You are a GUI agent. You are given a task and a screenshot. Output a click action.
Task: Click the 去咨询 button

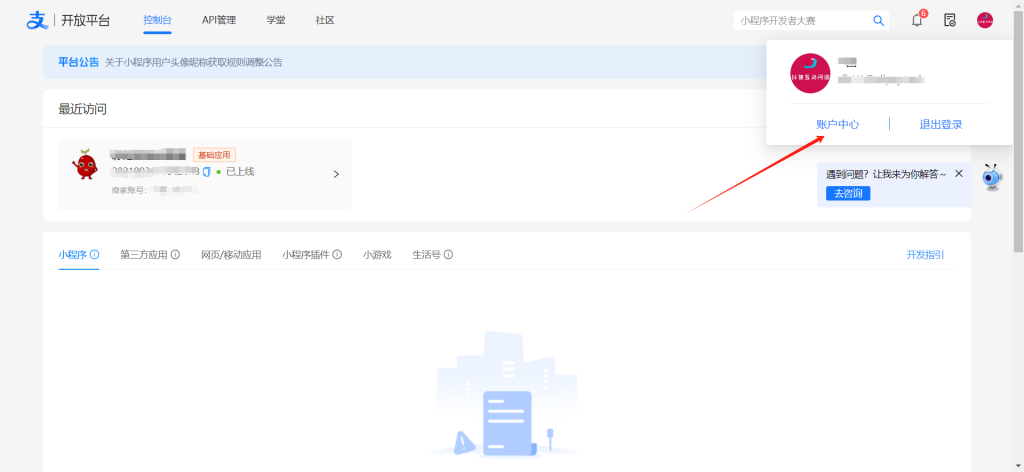[x=848, y=194]
